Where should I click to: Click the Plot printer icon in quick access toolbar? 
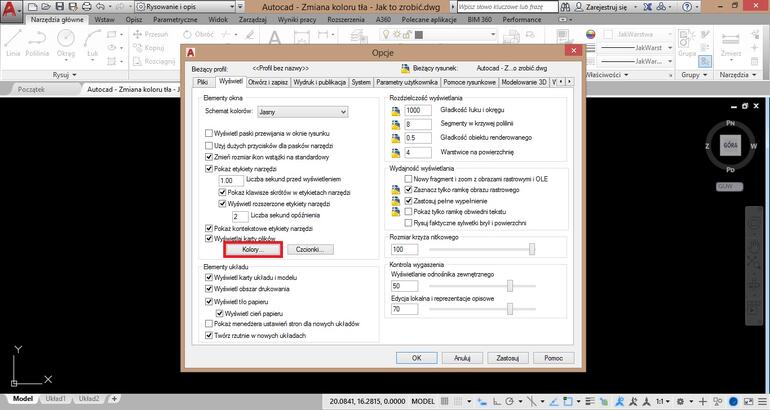86,7
